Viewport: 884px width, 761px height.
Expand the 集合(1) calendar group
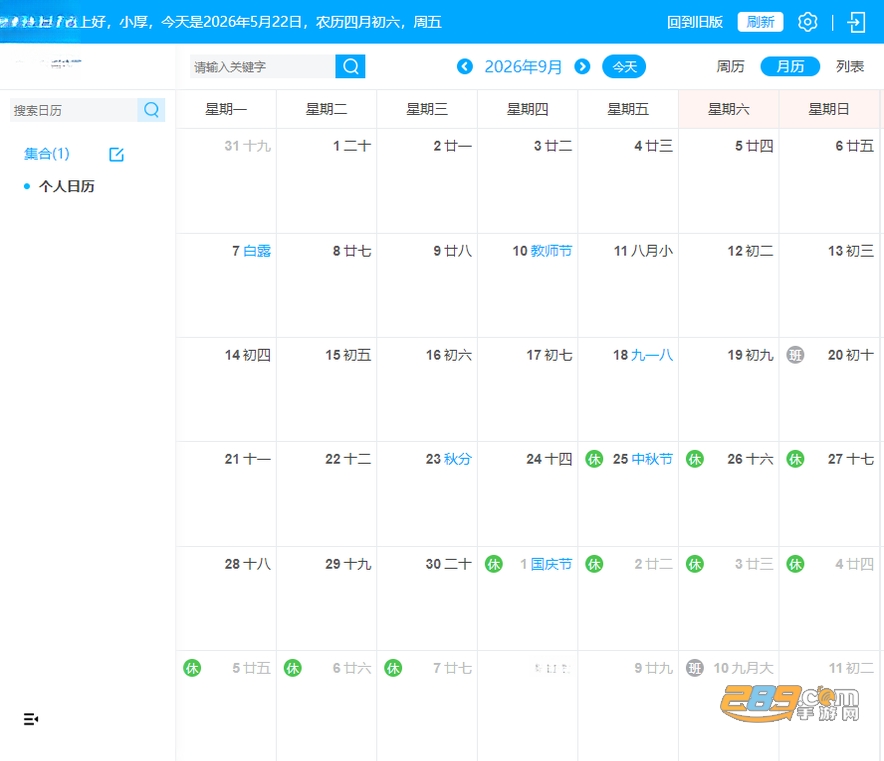(x=46, y=153)
